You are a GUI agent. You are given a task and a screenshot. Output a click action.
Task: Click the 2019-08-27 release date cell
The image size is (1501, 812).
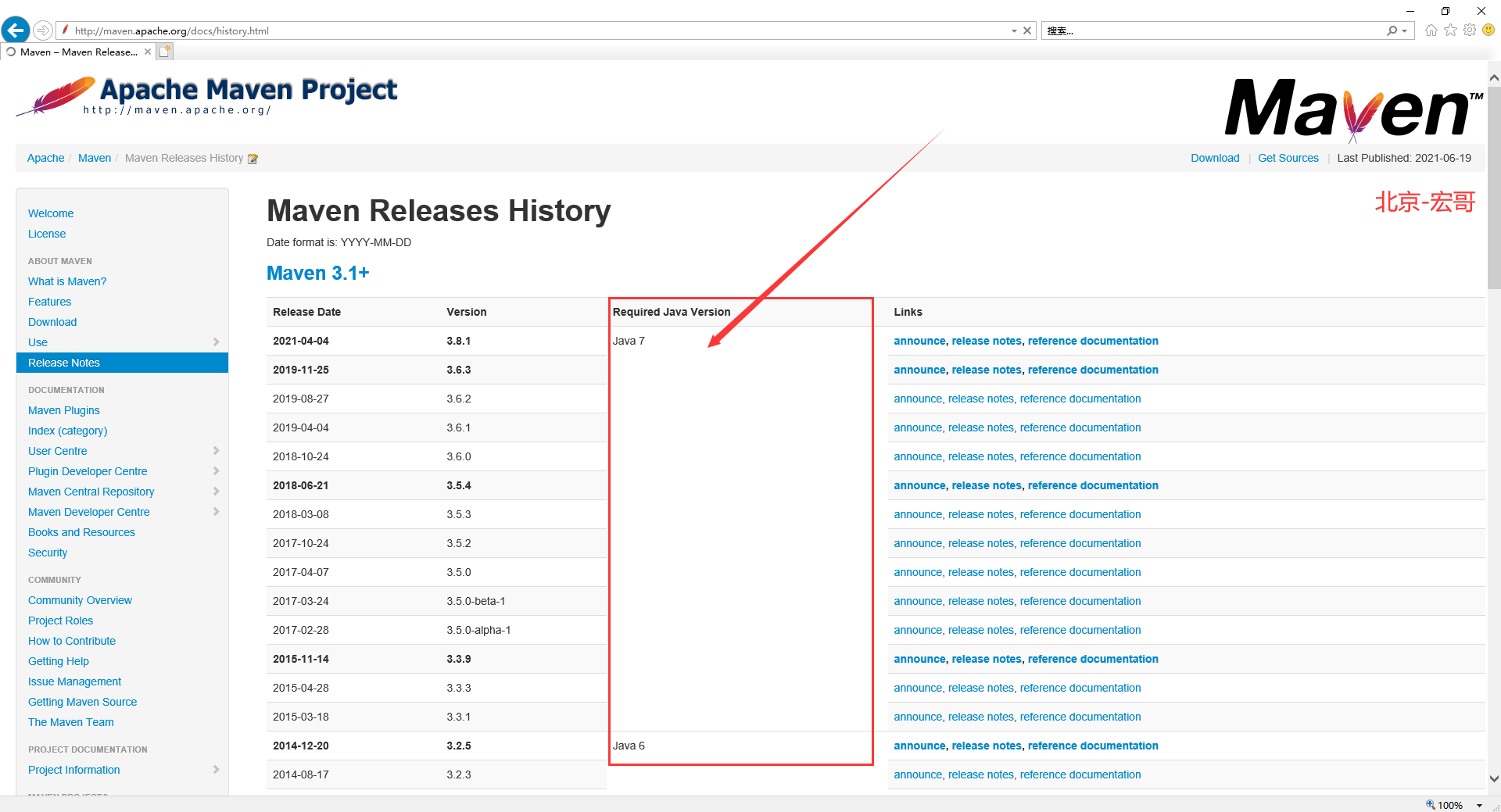tap(301, 399)
